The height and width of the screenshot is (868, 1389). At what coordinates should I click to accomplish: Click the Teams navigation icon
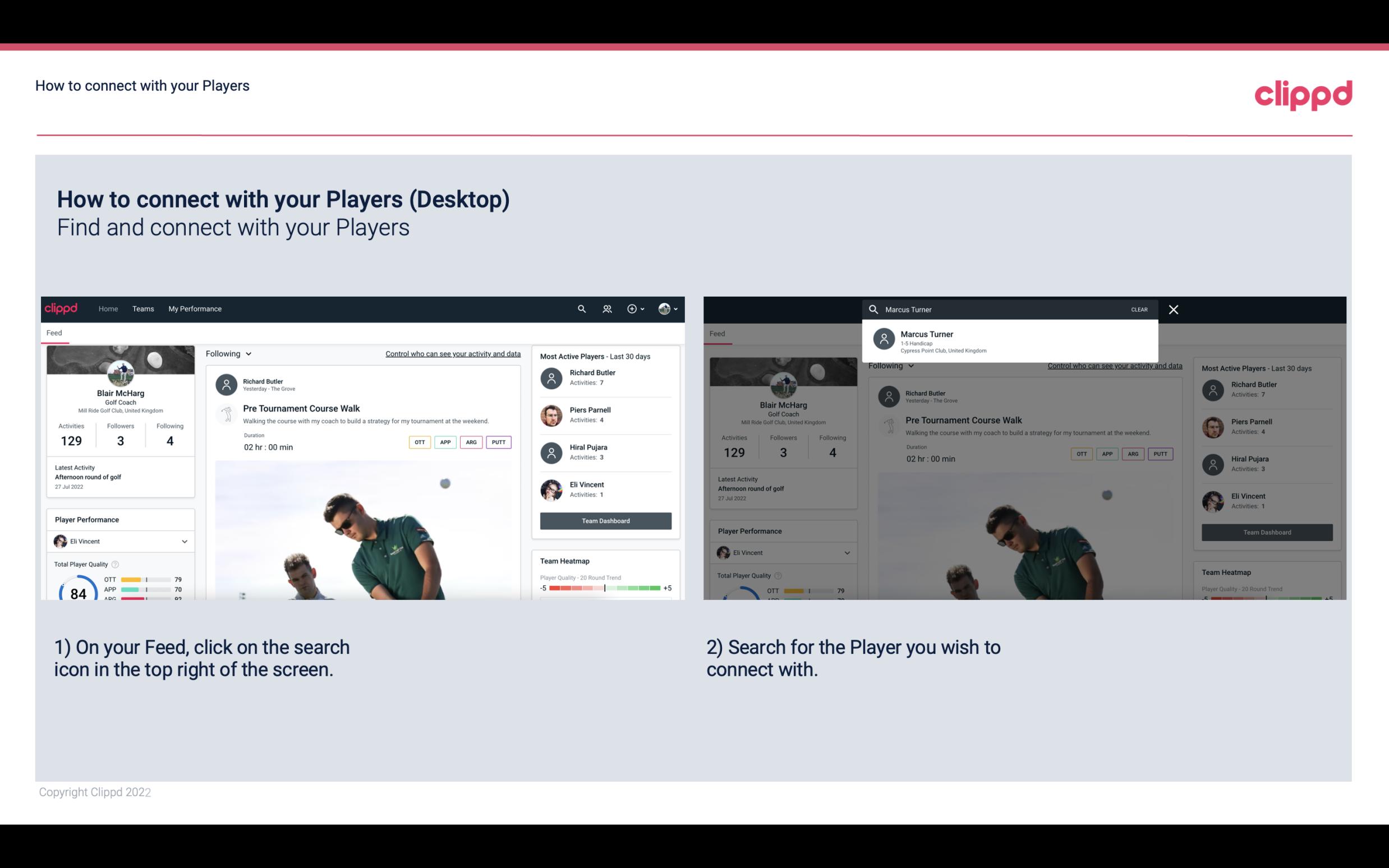click(x=144, y=308)
